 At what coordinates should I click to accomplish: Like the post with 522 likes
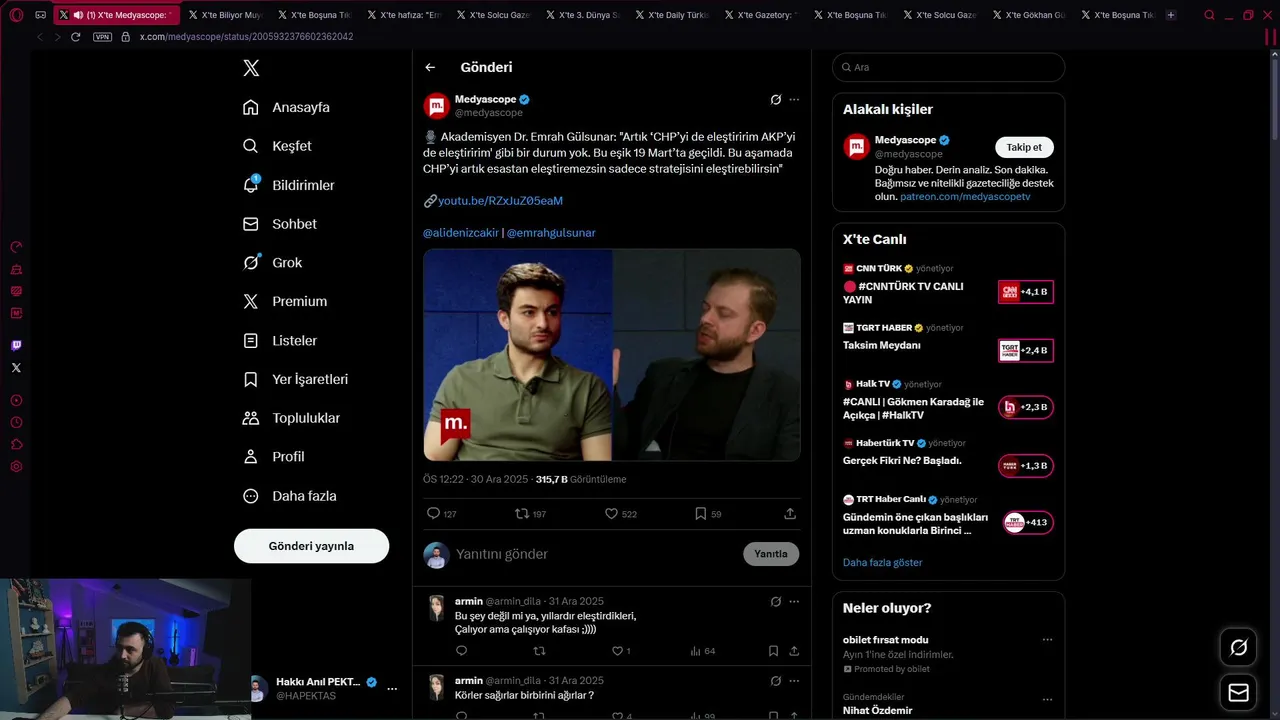620,513
